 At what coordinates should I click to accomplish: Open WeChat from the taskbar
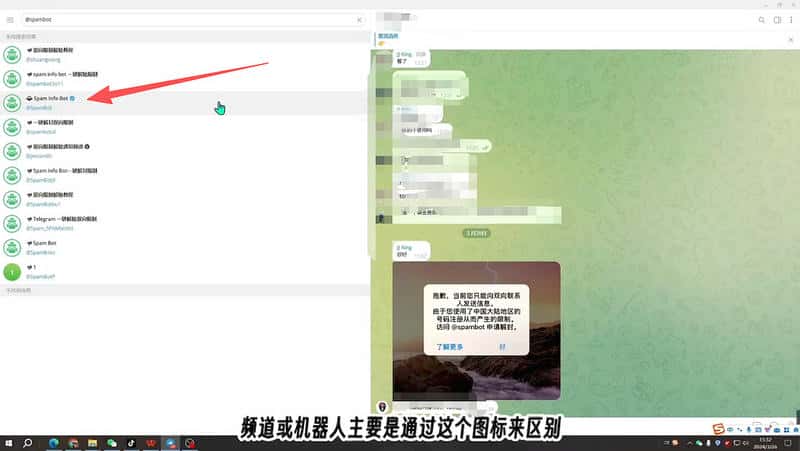112,443
